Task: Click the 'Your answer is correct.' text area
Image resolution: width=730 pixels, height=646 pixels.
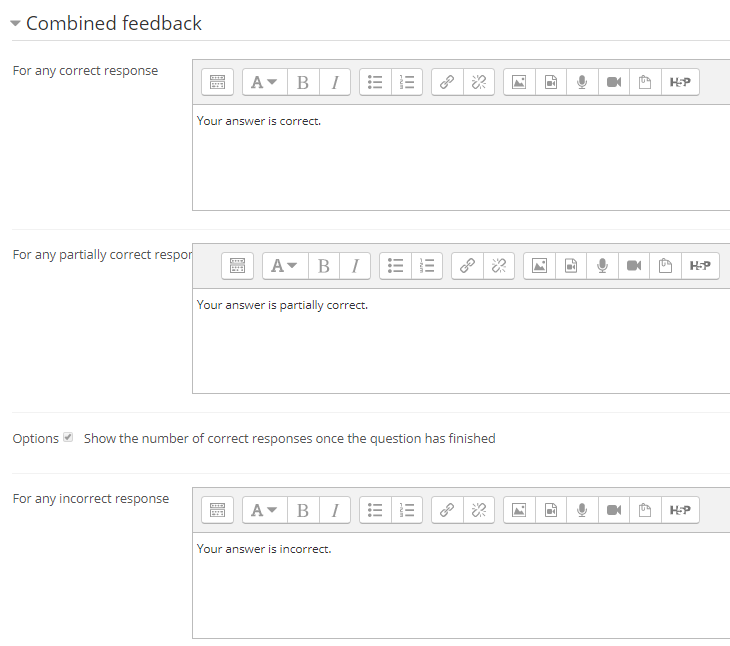Action: pos(461,157)
